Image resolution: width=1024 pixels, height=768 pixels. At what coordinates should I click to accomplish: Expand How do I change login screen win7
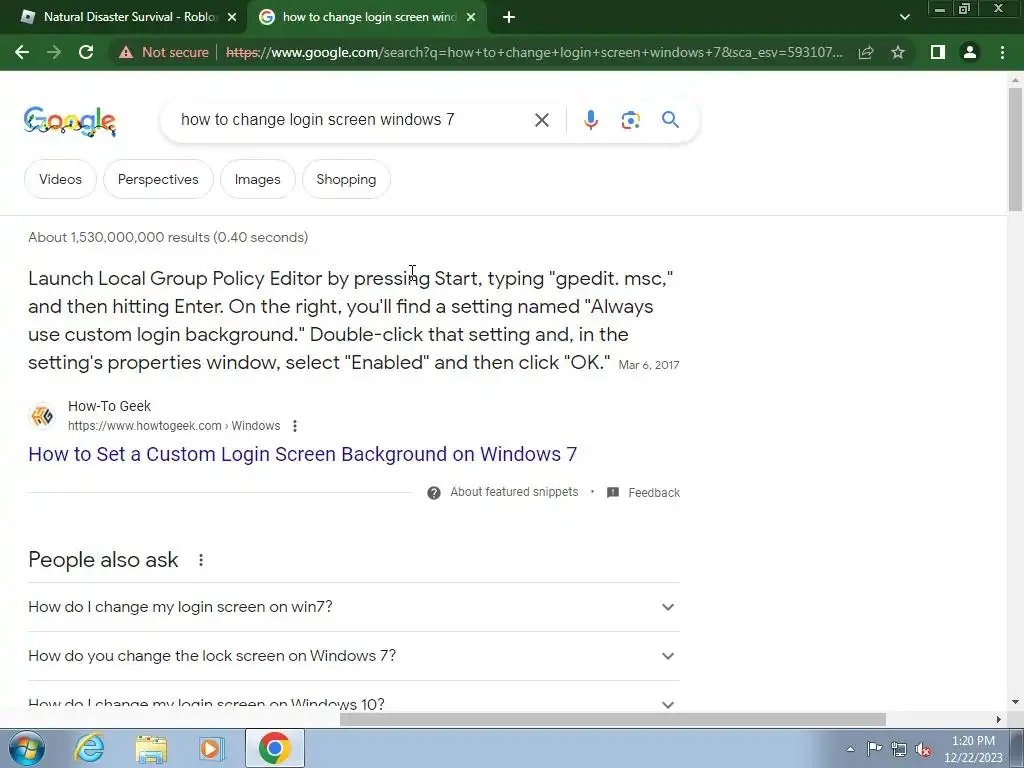point(353,607)
